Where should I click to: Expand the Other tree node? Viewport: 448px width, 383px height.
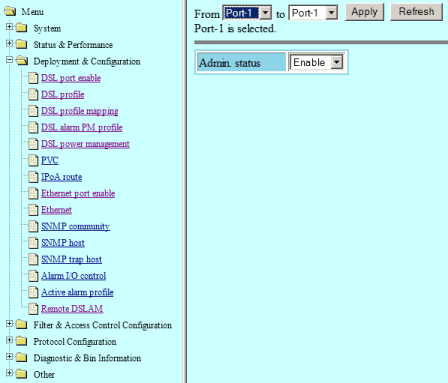coord(9,373)
